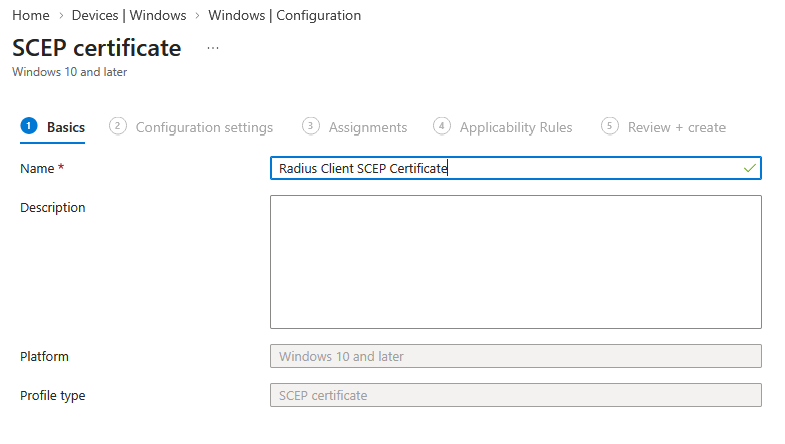Viewport: 785px width, 444px height.
Task: Click the Name label
Action: pyautogui.click(x=37, y=169)
